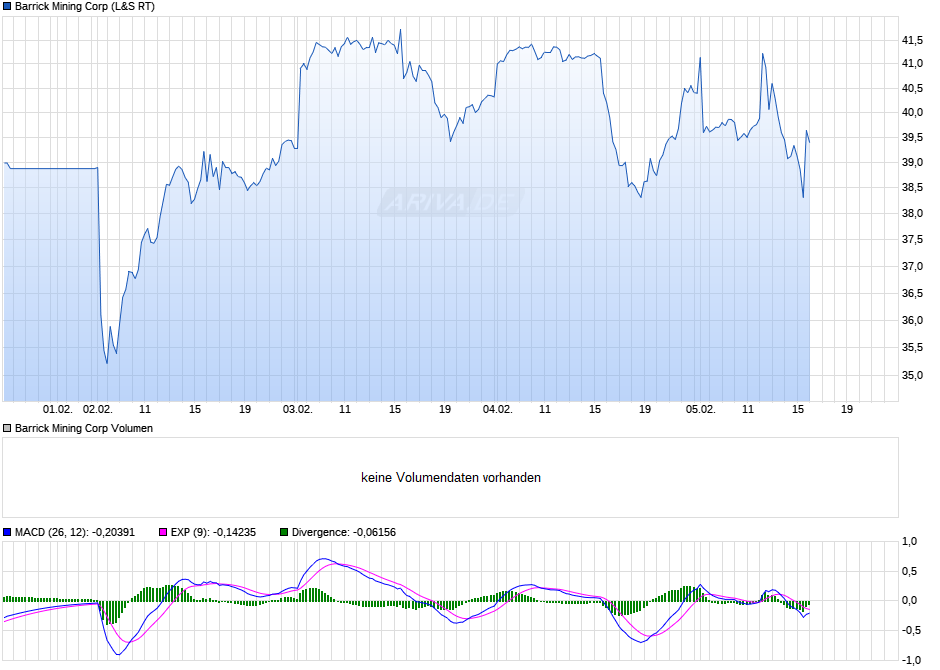940x670 pixels.
Task: Click the '05.02.' date label
Action: coord(700,409)
